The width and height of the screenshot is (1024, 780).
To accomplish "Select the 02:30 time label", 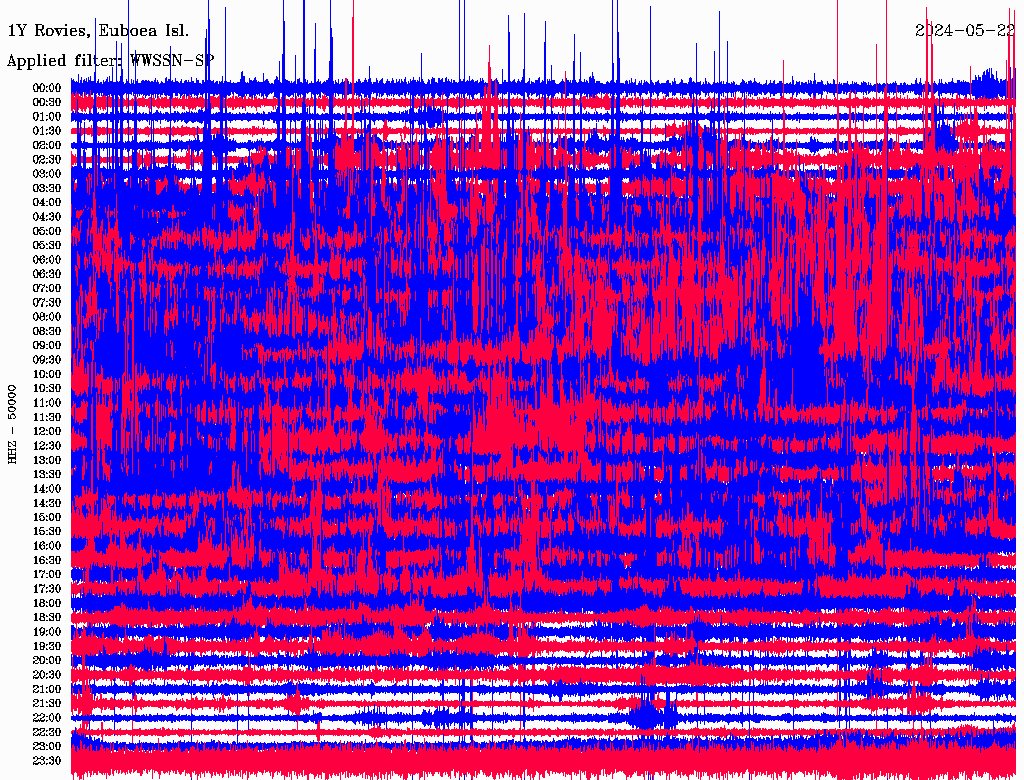I will click(47, 160).
